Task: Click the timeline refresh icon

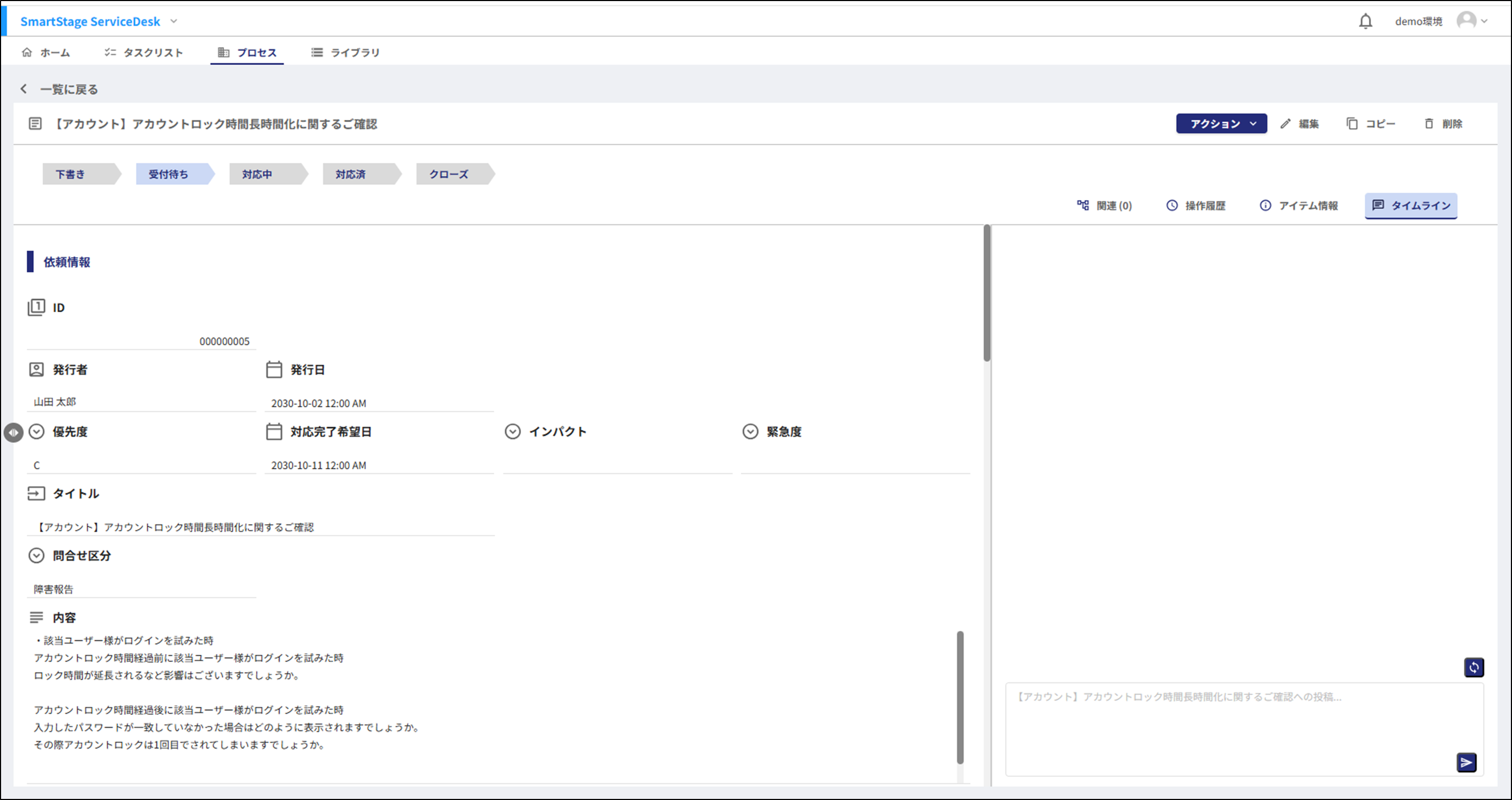Action: 1474,667
